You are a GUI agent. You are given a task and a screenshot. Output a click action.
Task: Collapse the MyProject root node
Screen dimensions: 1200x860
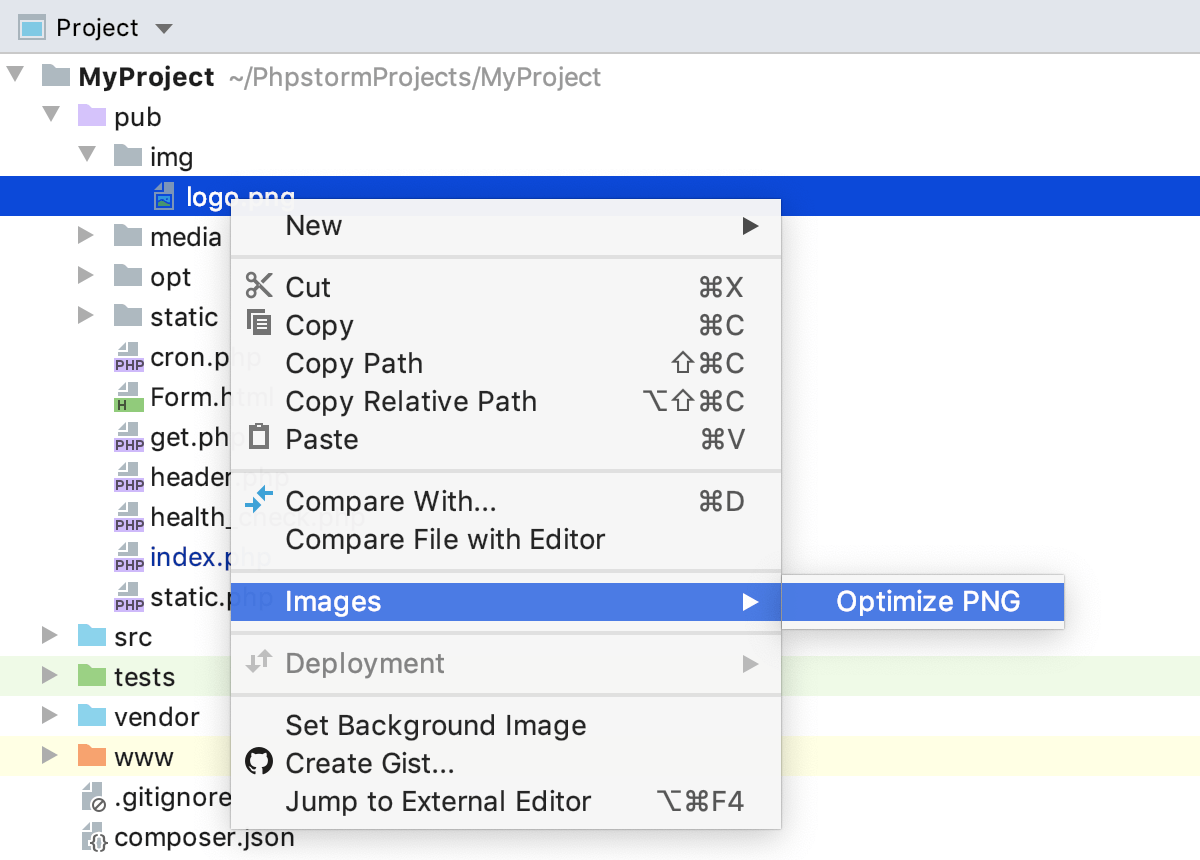(x=15, y=76)
